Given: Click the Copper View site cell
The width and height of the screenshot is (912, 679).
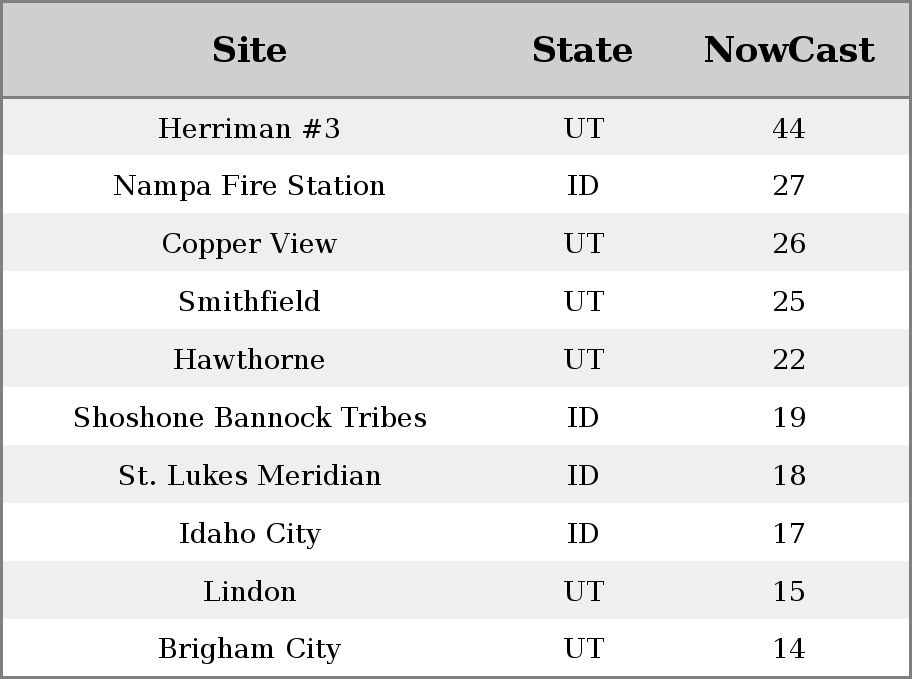Looking at the screenshot, I should point(249,243).
